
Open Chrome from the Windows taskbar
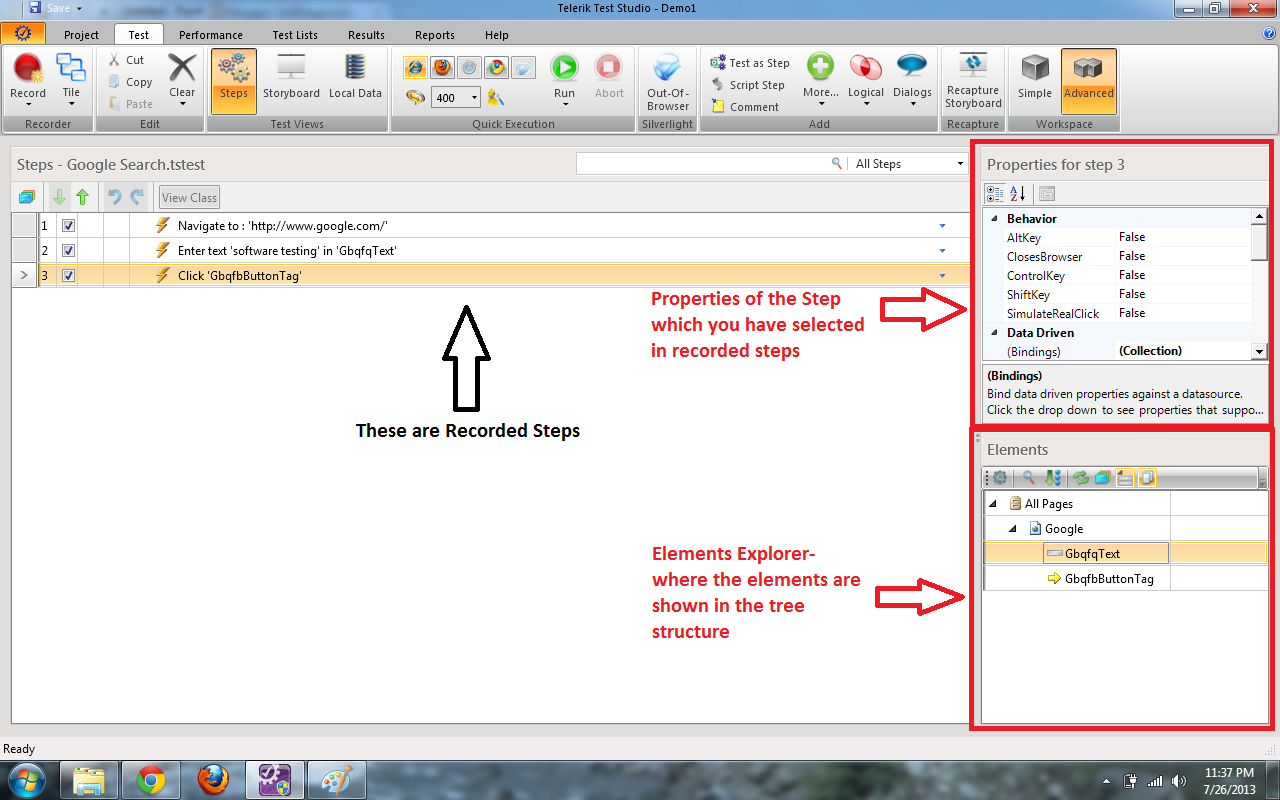(152, 779)
